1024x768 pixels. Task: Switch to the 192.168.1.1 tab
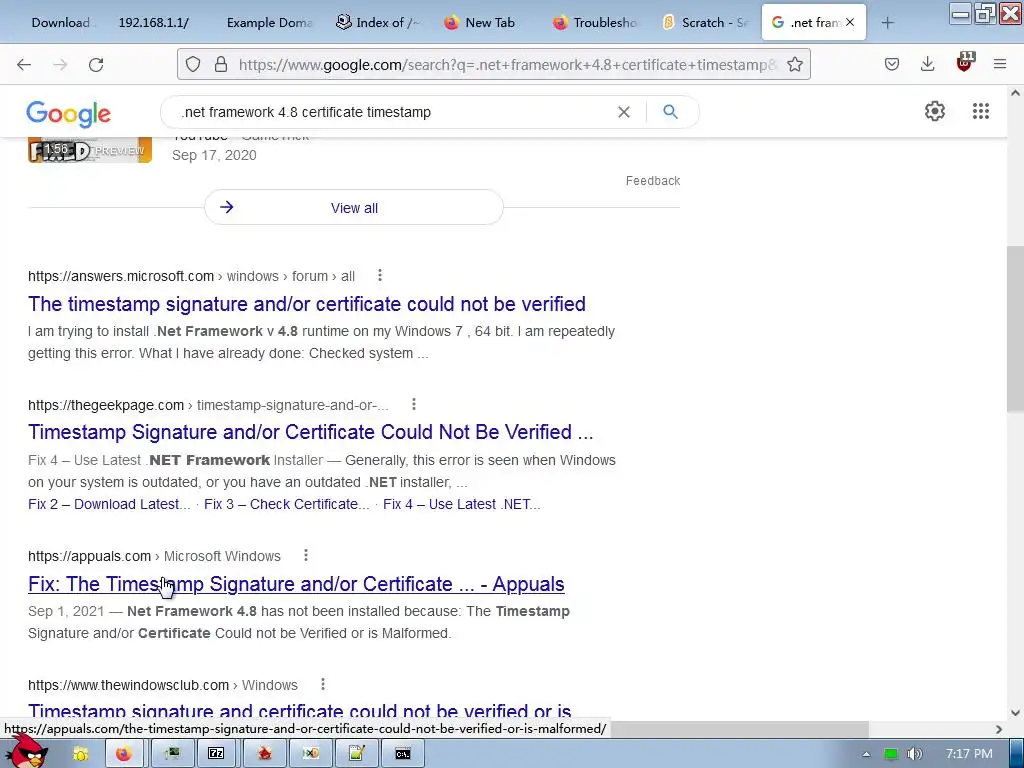(153, 22)
